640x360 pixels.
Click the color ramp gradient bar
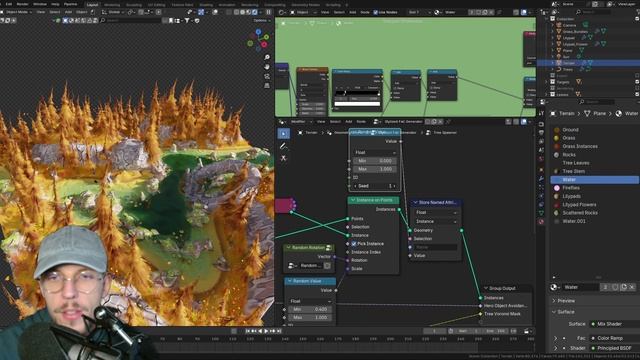point(358,93)
